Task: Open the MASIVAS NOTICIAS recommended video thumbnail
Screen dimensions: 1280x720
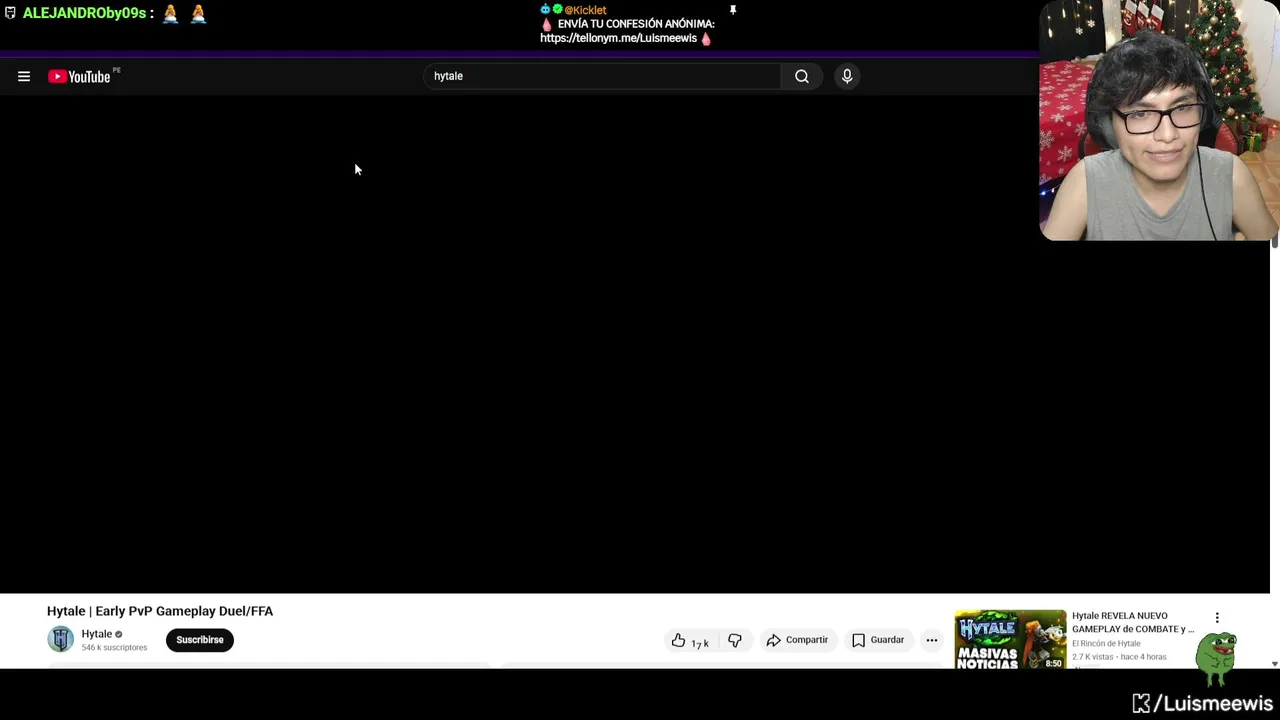Action: 1010,639
